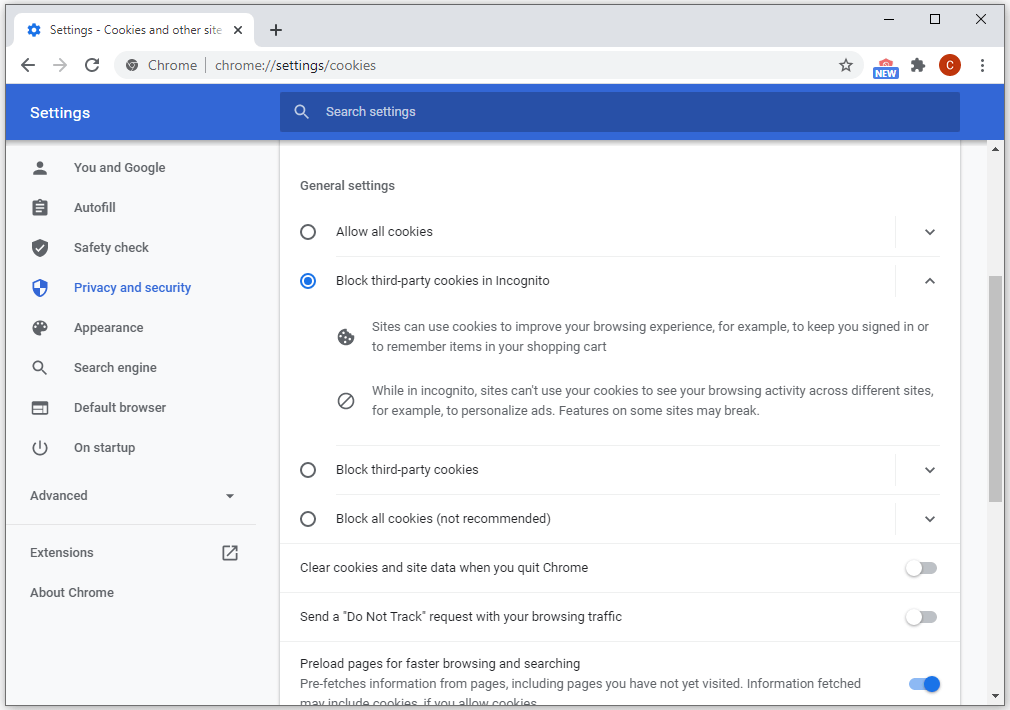Click the scrollbar down arrow
This screenshot has height=710, width=1010.
pos(995,696)
